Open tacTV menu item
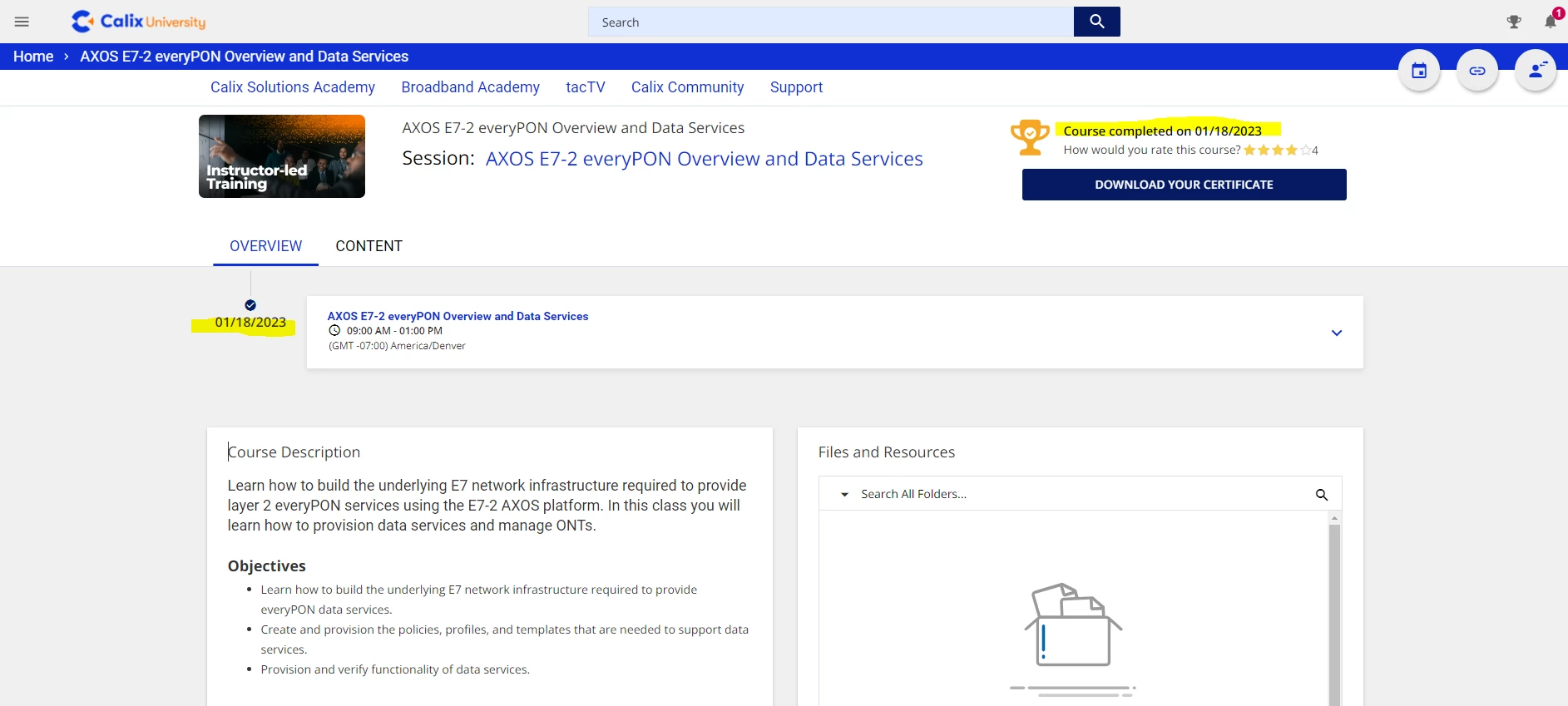The height and width of the screenshot is (706, 1568). coord(586,87)
